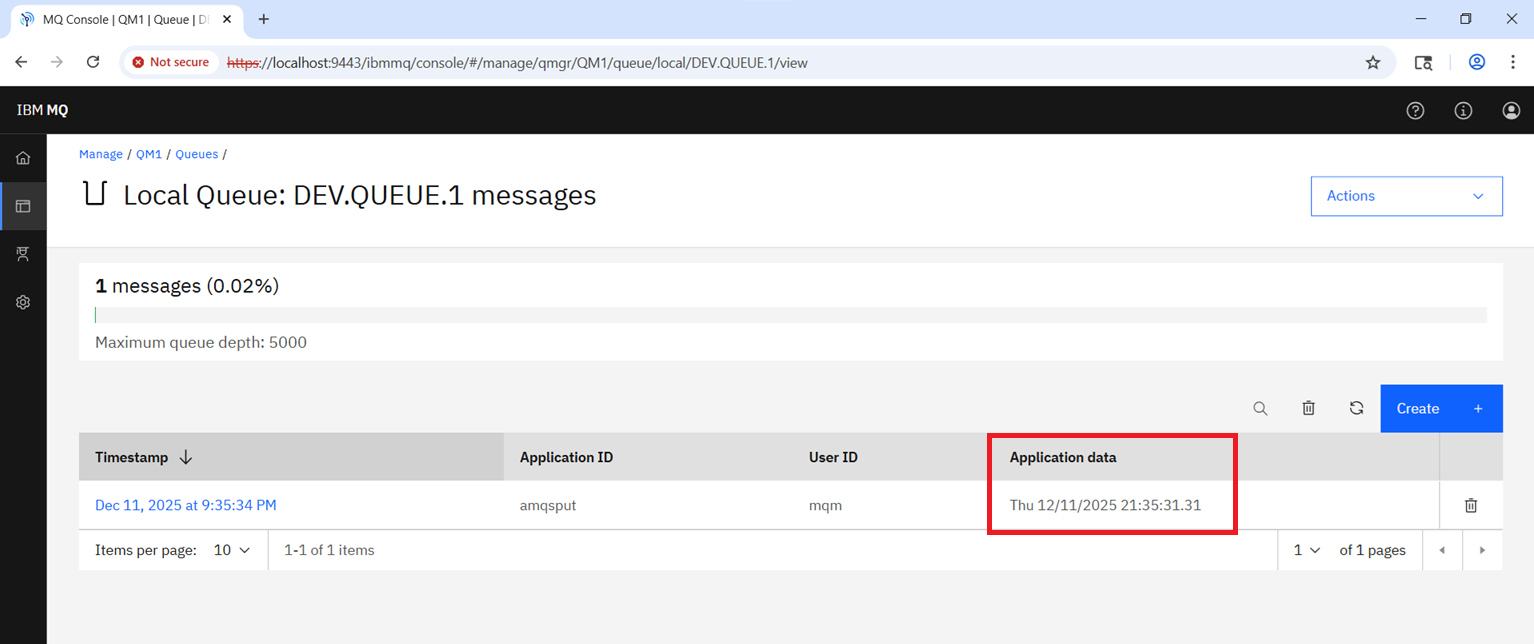Screen dimensions: 1534x644
Task: Clear queue with the toolbar trash icon
Action: pos(1308,408)
